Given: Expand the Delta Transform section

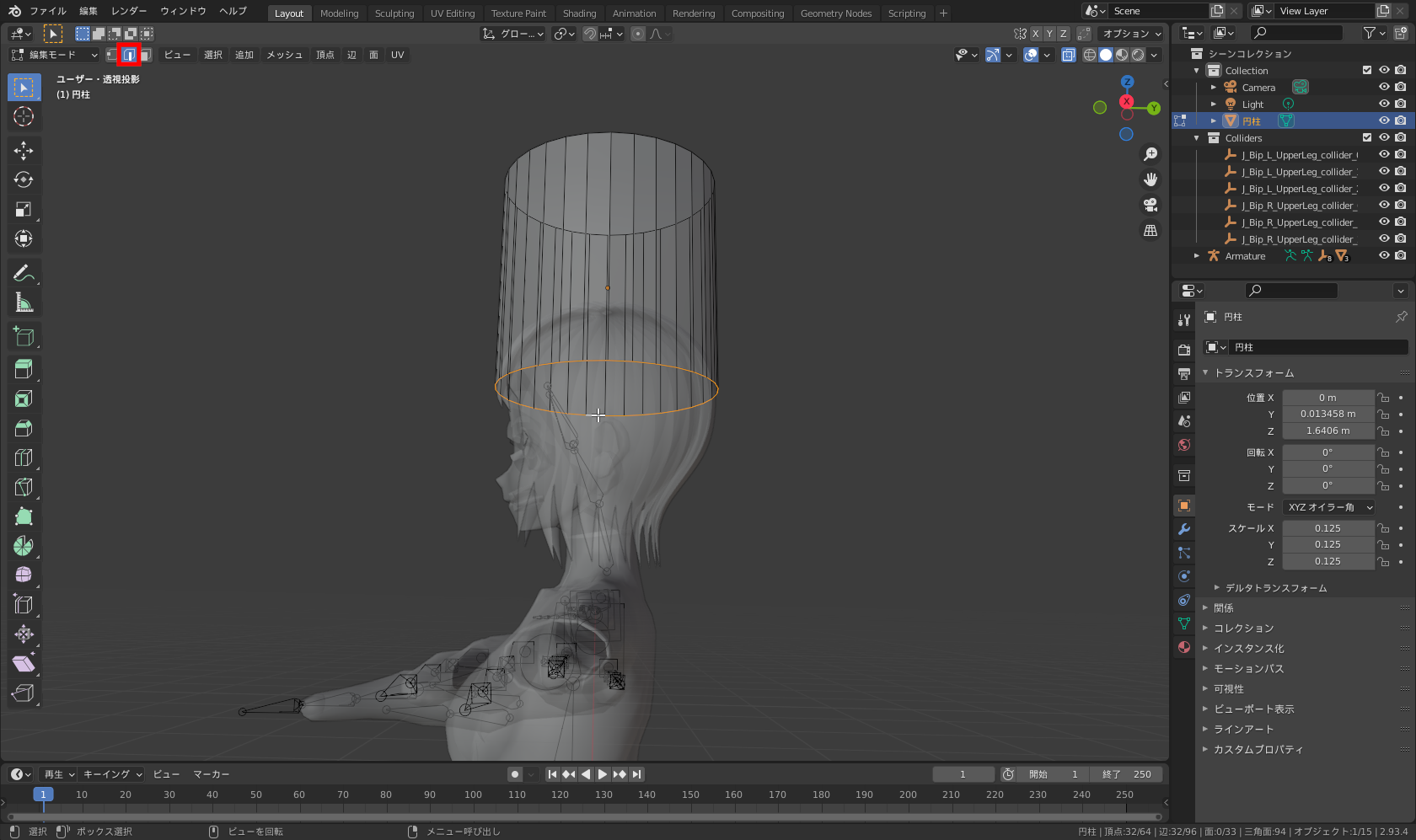Looking at the screenshot, I should click(1275, 588).
